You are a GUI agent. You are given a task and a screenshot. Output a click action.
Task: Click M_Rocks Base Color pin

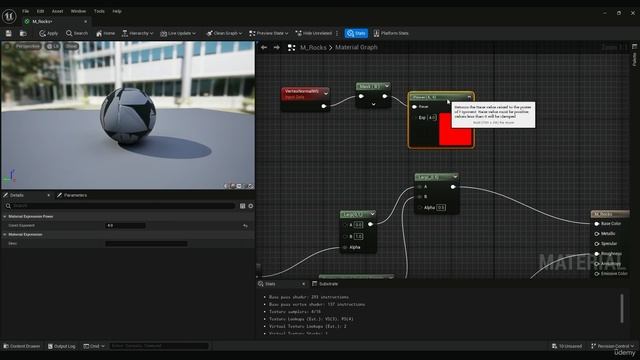click(597, 224)
